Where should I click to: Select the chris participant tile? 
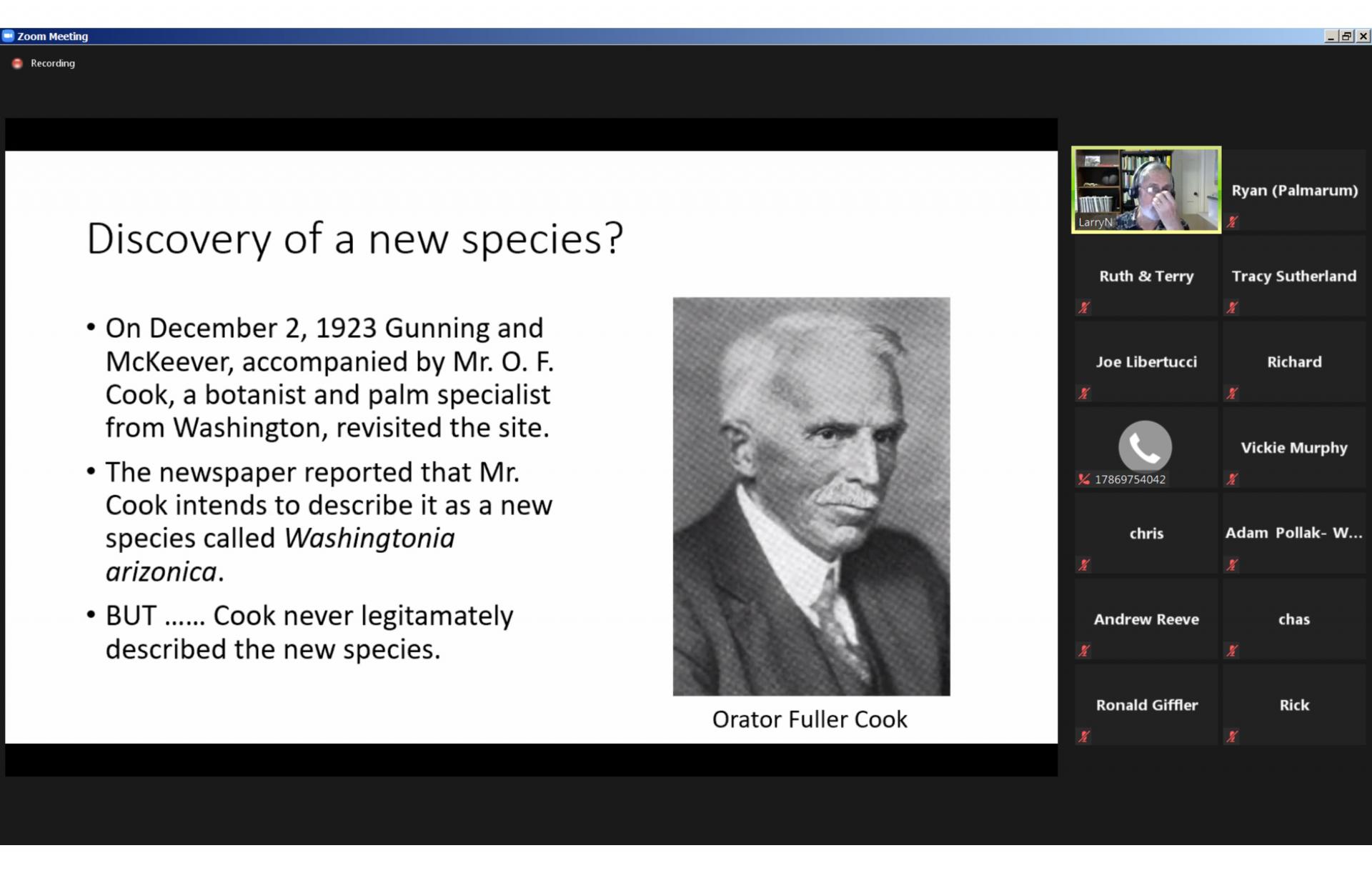pos(1146,533)
